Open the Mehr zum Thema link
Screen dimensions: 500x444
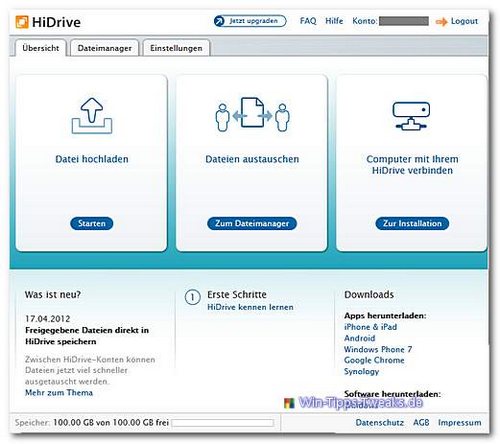pyautogui.click(x=59, y=393)
